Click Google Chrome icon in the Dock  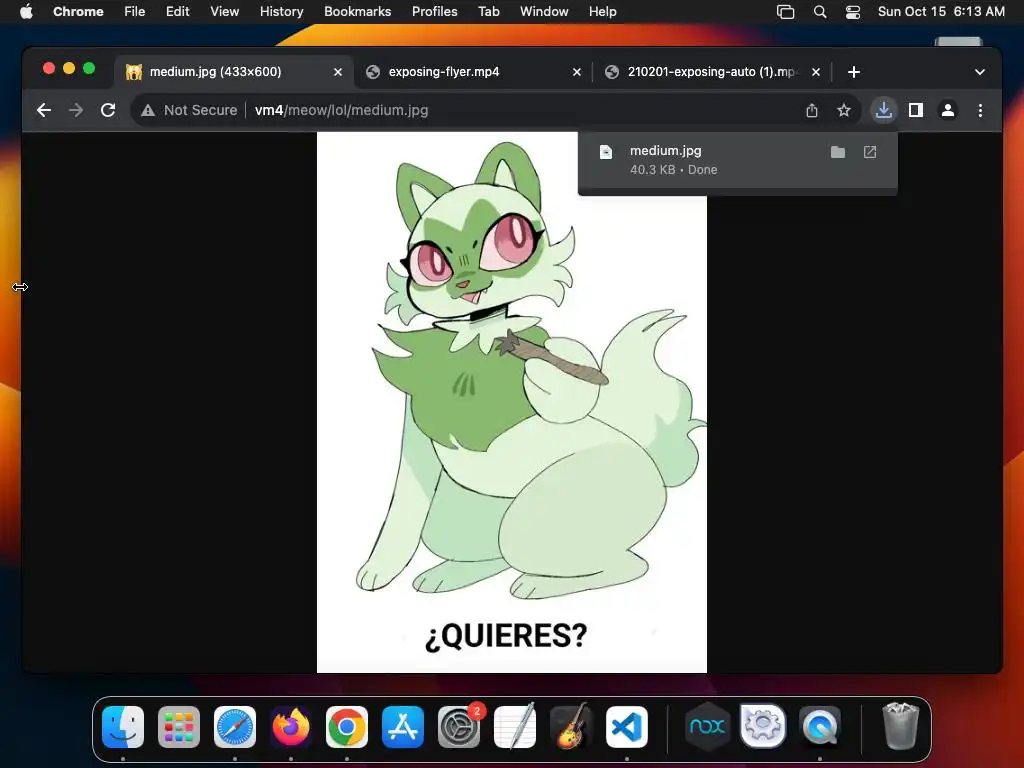[x=347, y=727]
